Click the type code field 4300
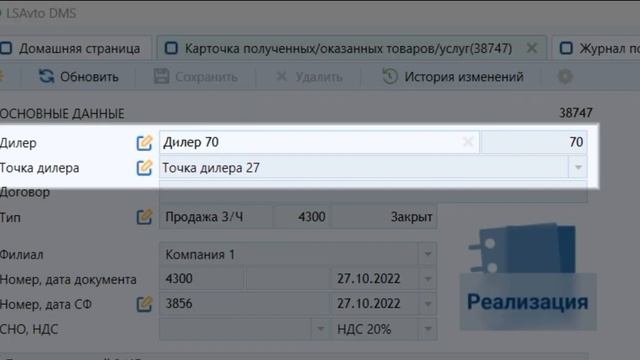The width and height of the screenshot is (640, 360). point(302,217)
